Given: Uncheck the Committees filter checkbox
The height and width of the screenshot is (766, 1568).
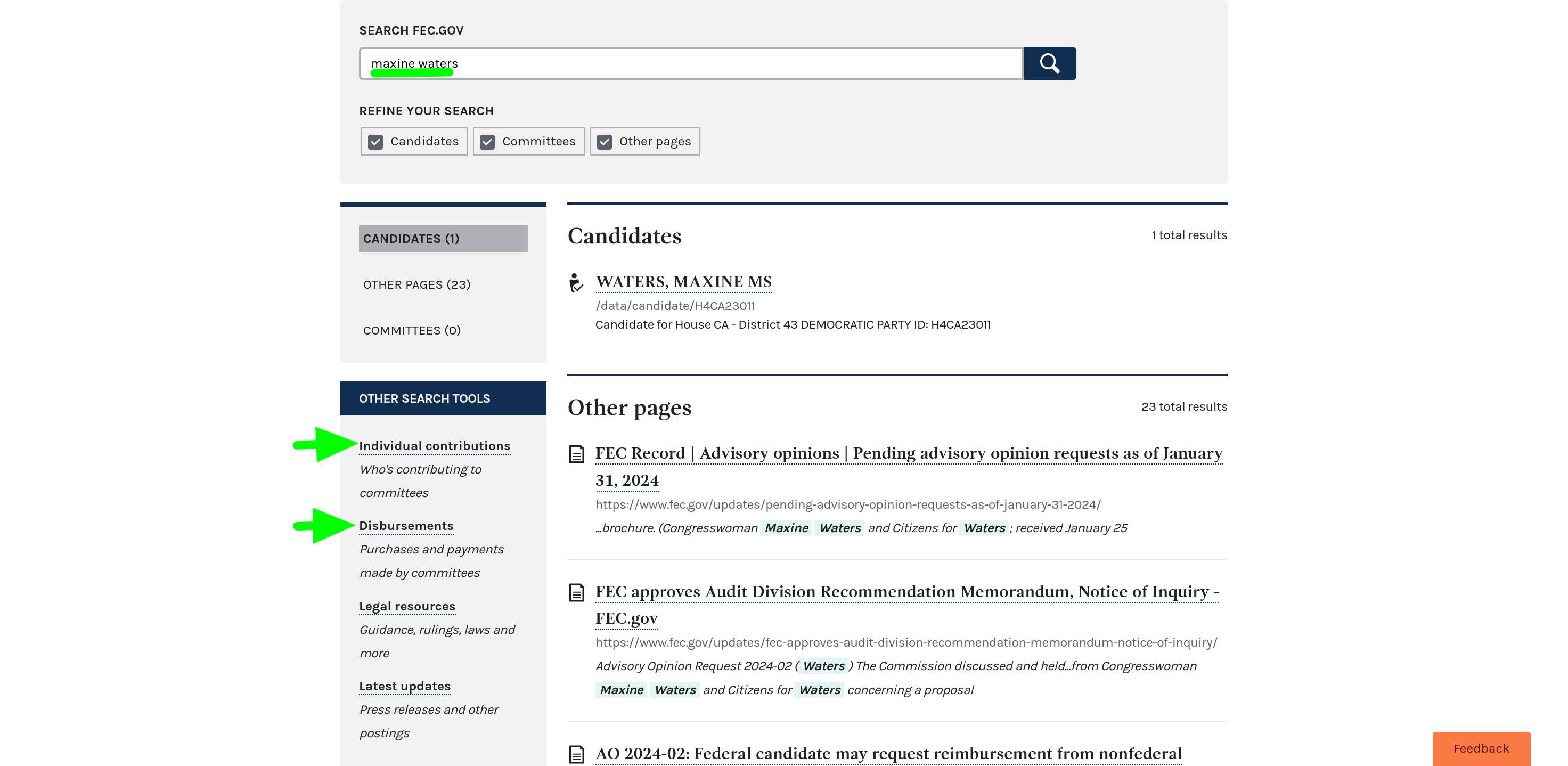Looking at the screenshot, I should 487,142.
